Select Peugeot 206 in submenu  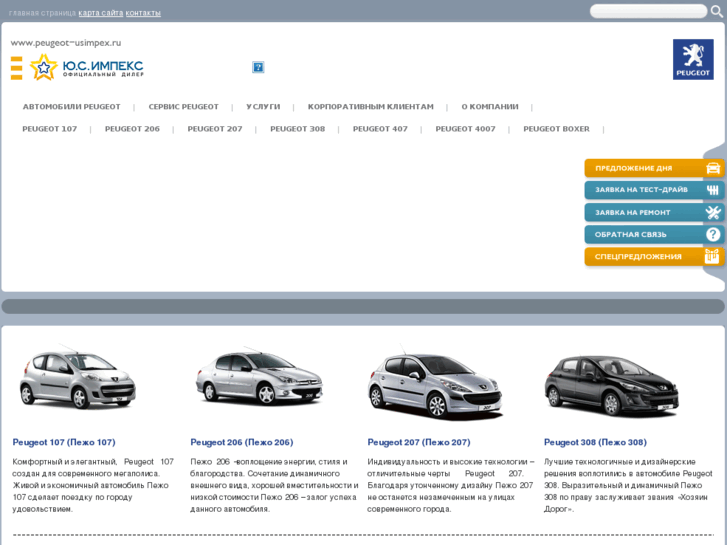132,129
